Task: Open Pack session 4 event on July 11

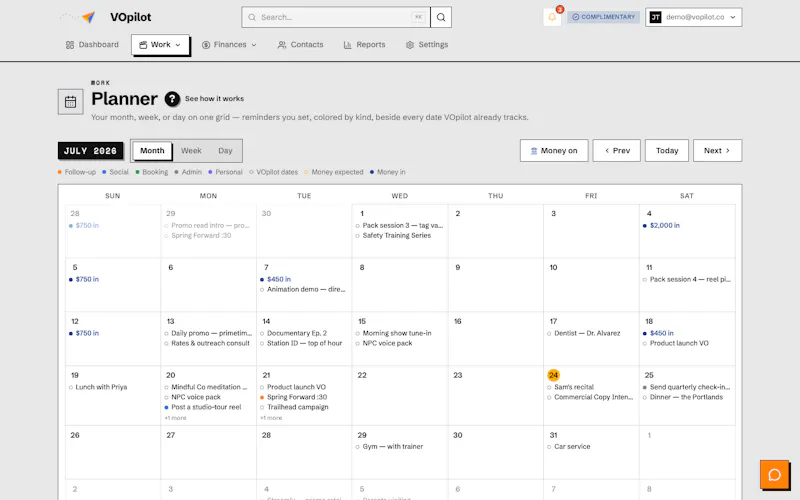Action: pos(687,280)
